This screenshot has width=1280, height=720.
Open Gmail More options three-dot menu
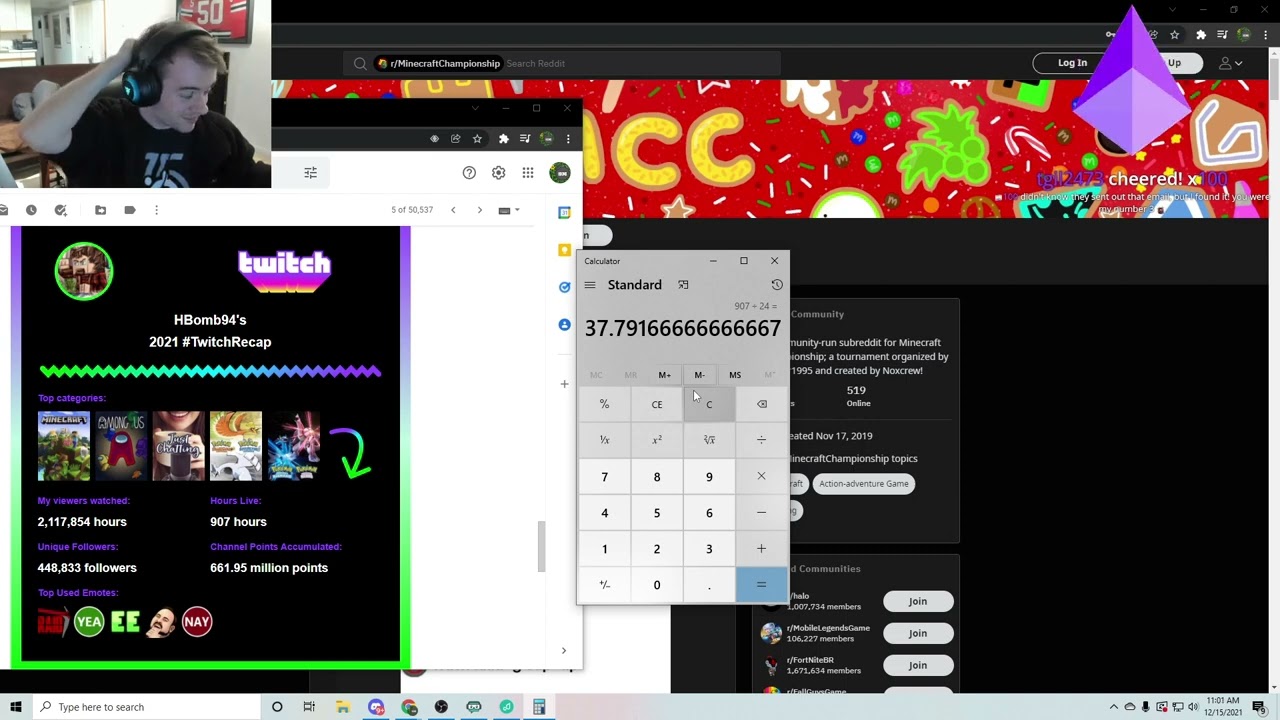(x=156, y=210)
